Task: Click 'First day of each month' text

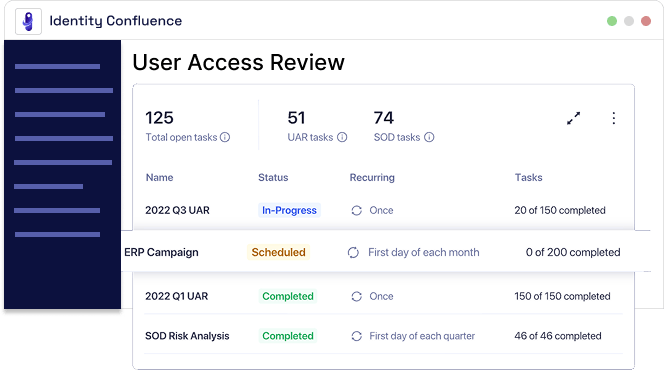Action: (423, 253)
